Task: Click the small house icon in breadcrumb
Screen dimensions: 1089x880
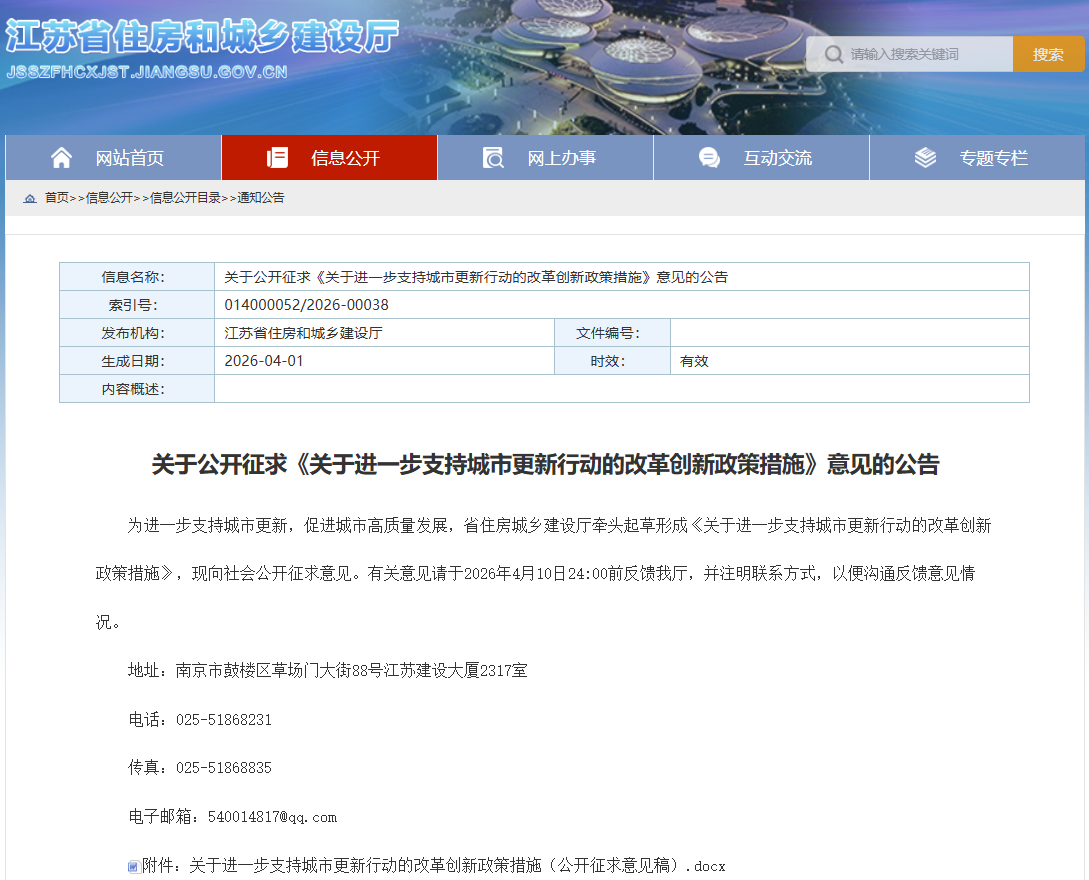Action: 30,198
